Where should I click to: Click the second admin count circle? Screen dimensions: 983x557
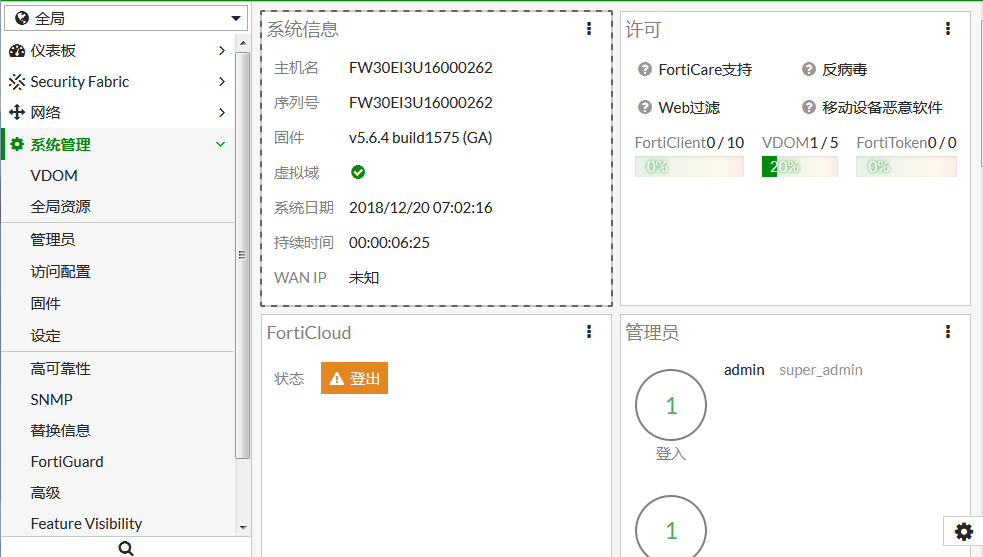[x=671, y=526]
